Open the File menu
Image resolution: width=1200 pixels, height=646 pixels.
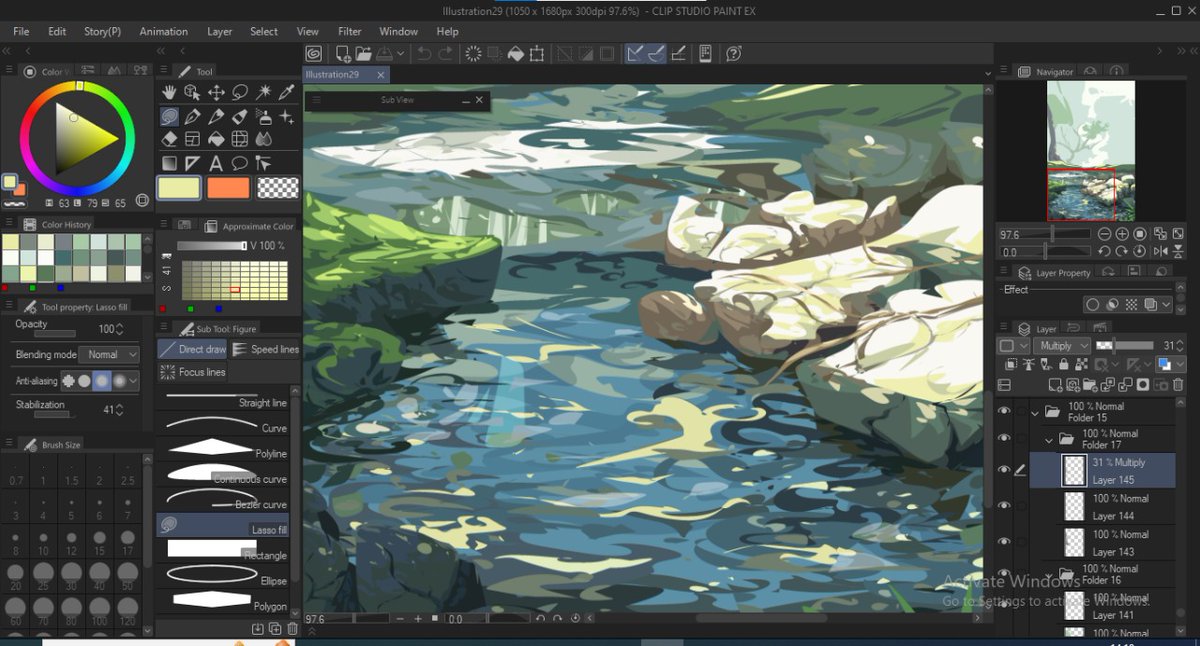[x=21, y=31]
